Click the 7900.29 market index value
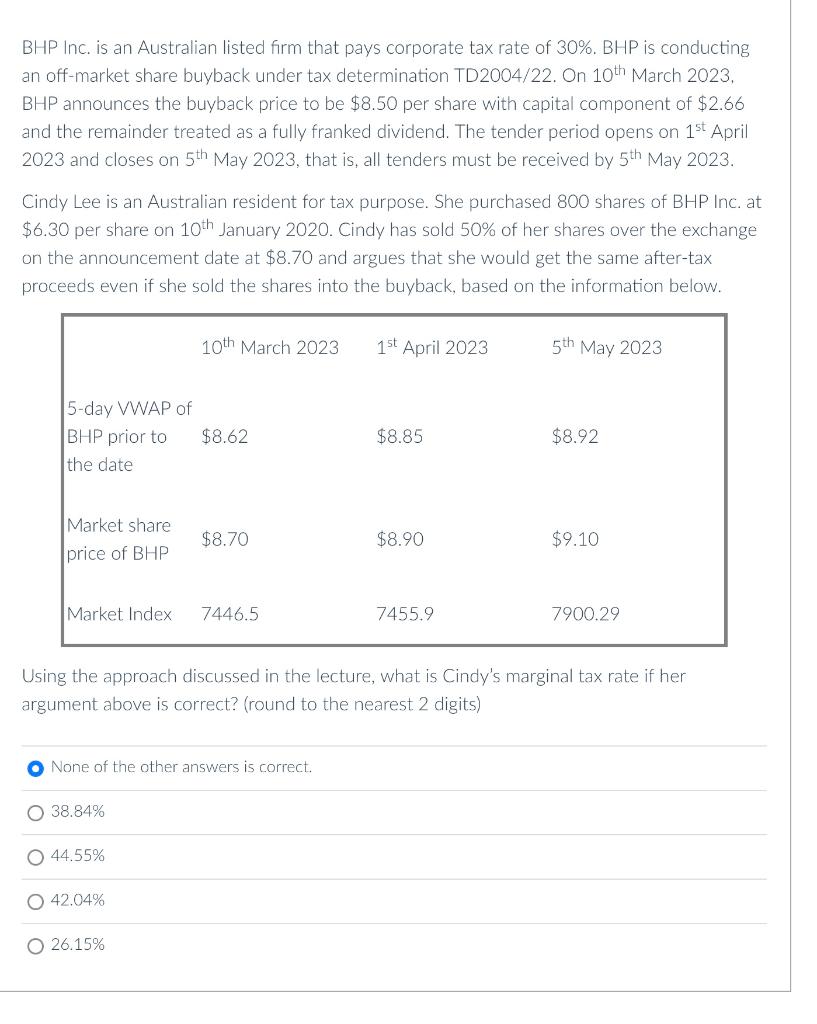Screen dimensions: 817x1024 pos(585,614)
